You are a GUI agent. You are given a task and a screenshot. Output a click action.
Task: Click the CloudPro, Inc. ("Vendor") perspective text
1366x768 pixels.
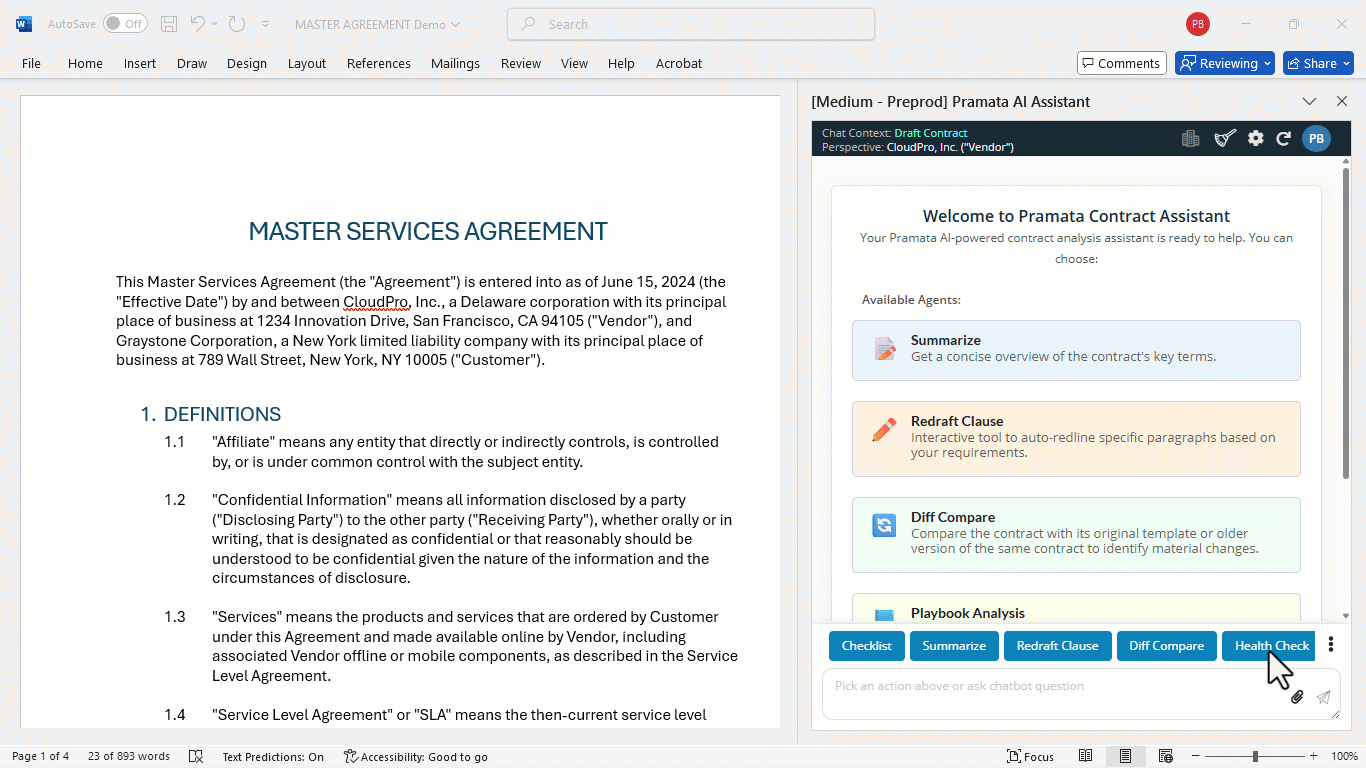point(950,147)
